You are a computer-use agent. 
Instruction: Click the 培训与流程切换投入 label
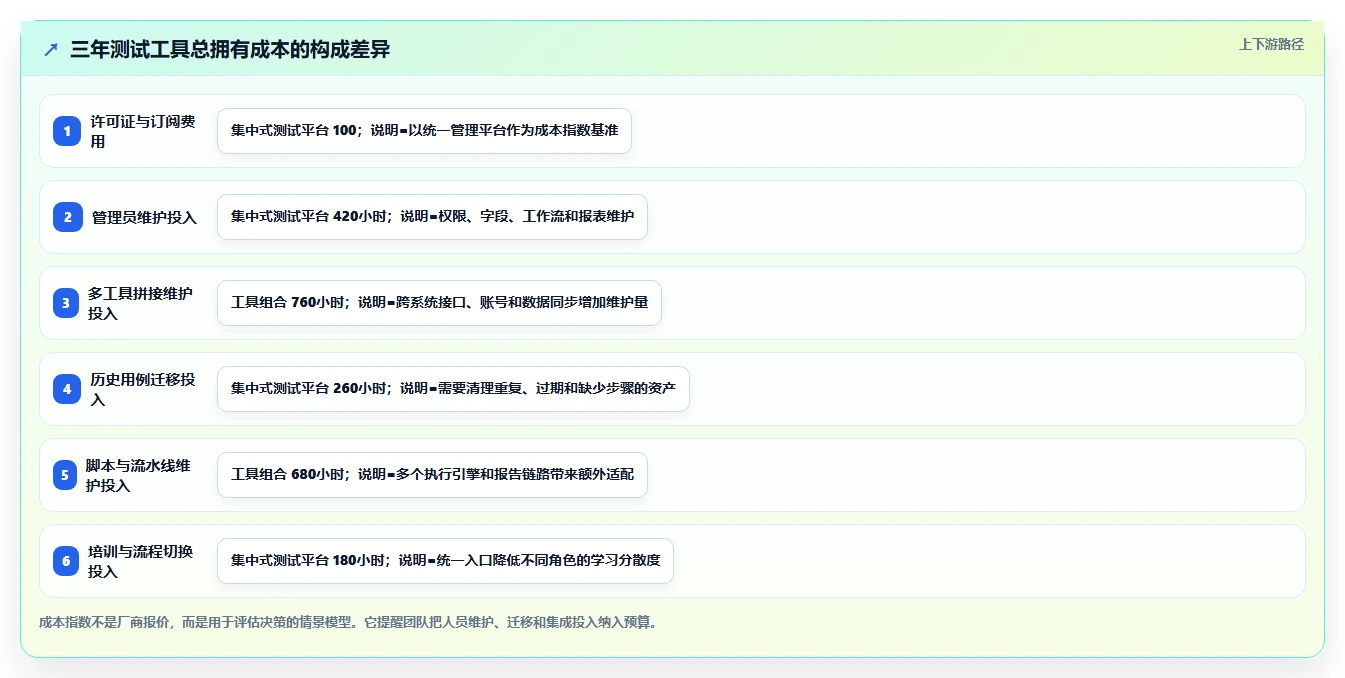[141, 561]
